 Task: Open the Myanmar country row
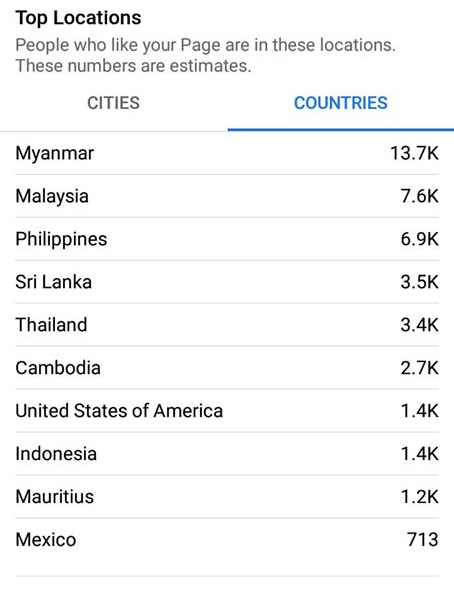click(x=227, y=153)
